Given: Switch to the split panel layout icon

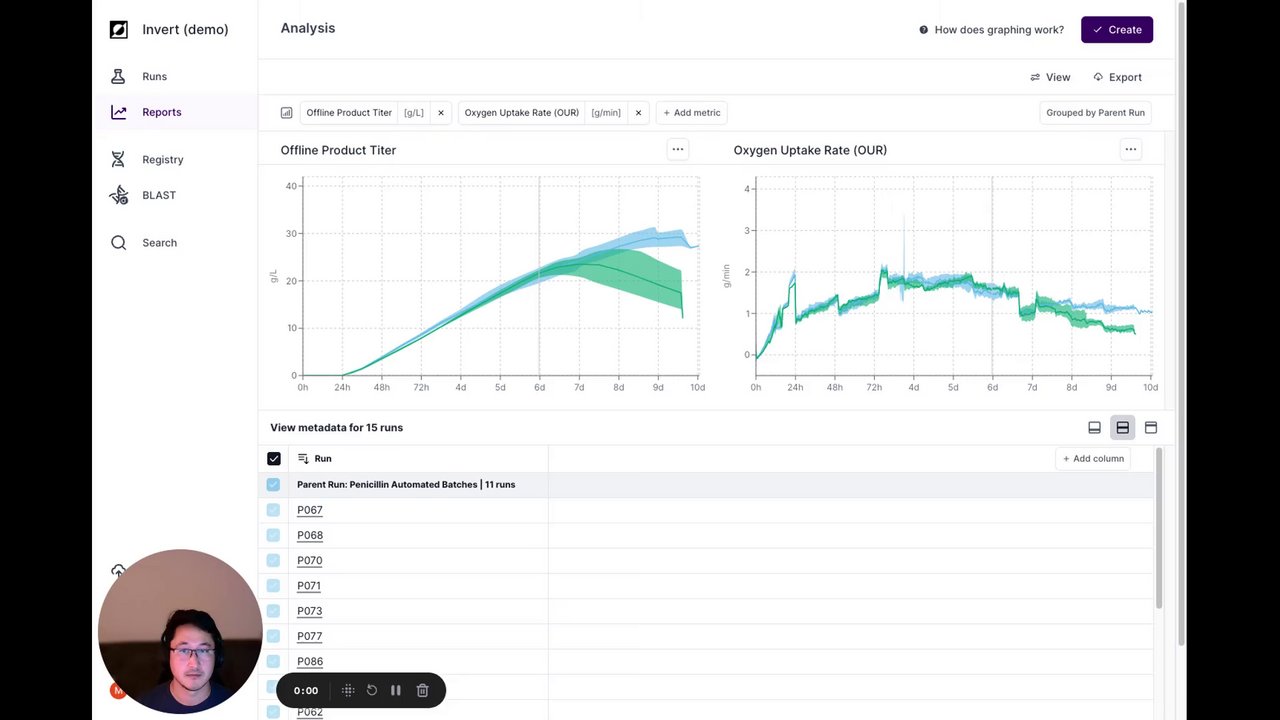Looking at the screenshot, I should (x=1122, y=428).
